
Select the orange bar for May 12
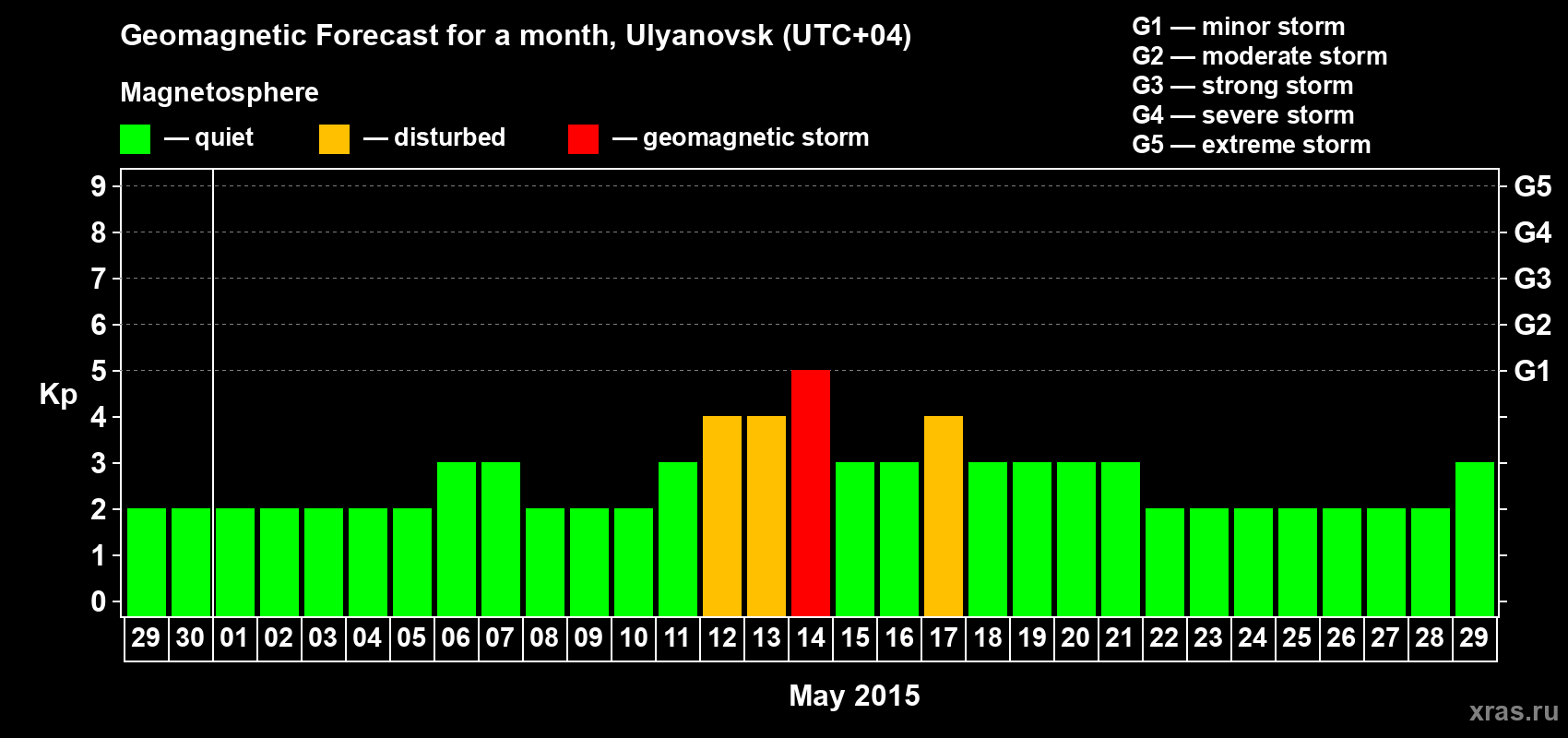coord(722,516)
